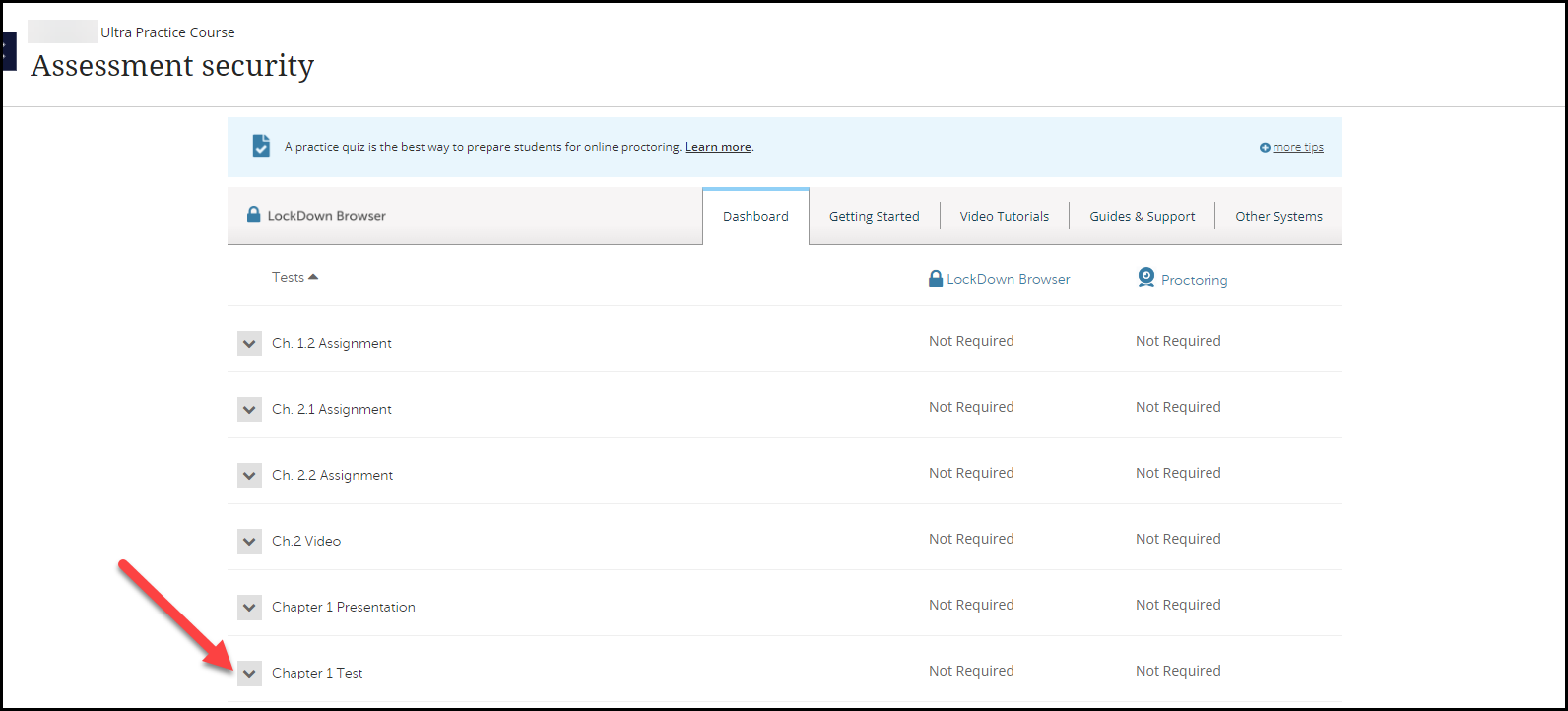Click the more tips link
The width and height of the screenshot is (1568, 711).
coord(1297,148)
